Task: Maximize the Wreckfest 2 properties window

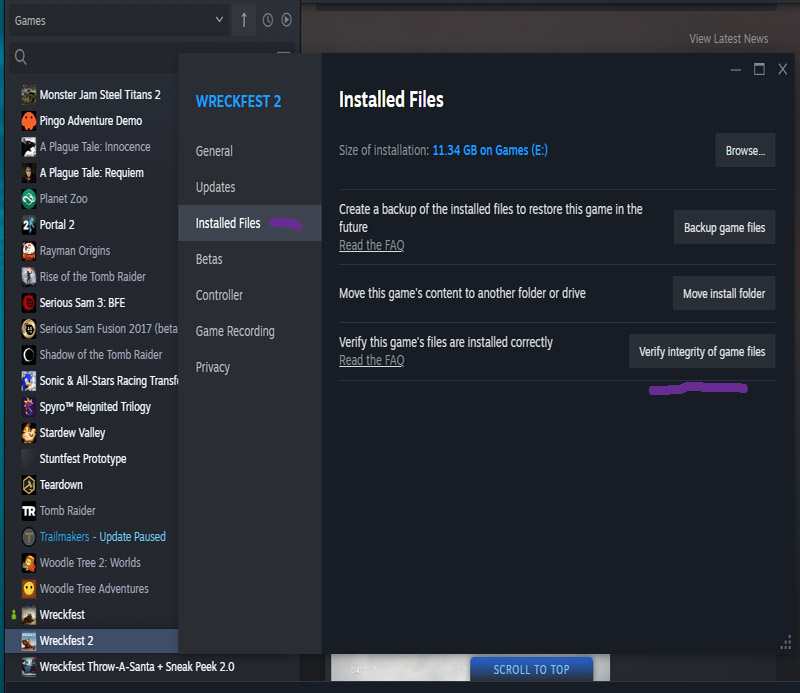Action: [x=759, y=69]
